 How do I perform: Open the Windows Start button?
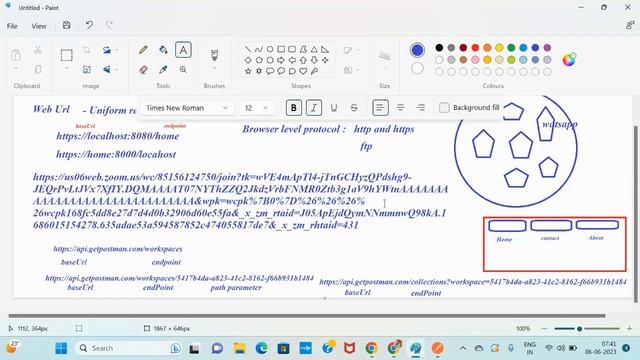pyautogui.click(x=61, y=348)
